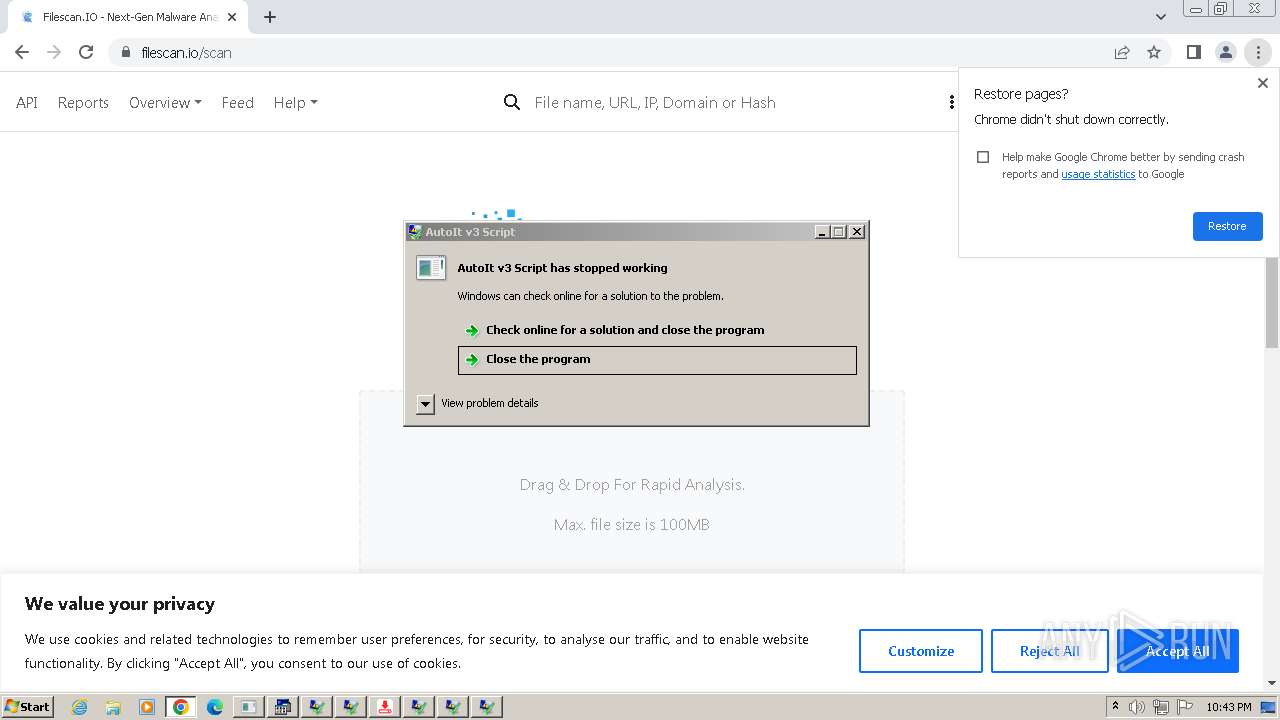Click Reject All cookies
Screen dimensions: 1280x720
[1049, 651]
